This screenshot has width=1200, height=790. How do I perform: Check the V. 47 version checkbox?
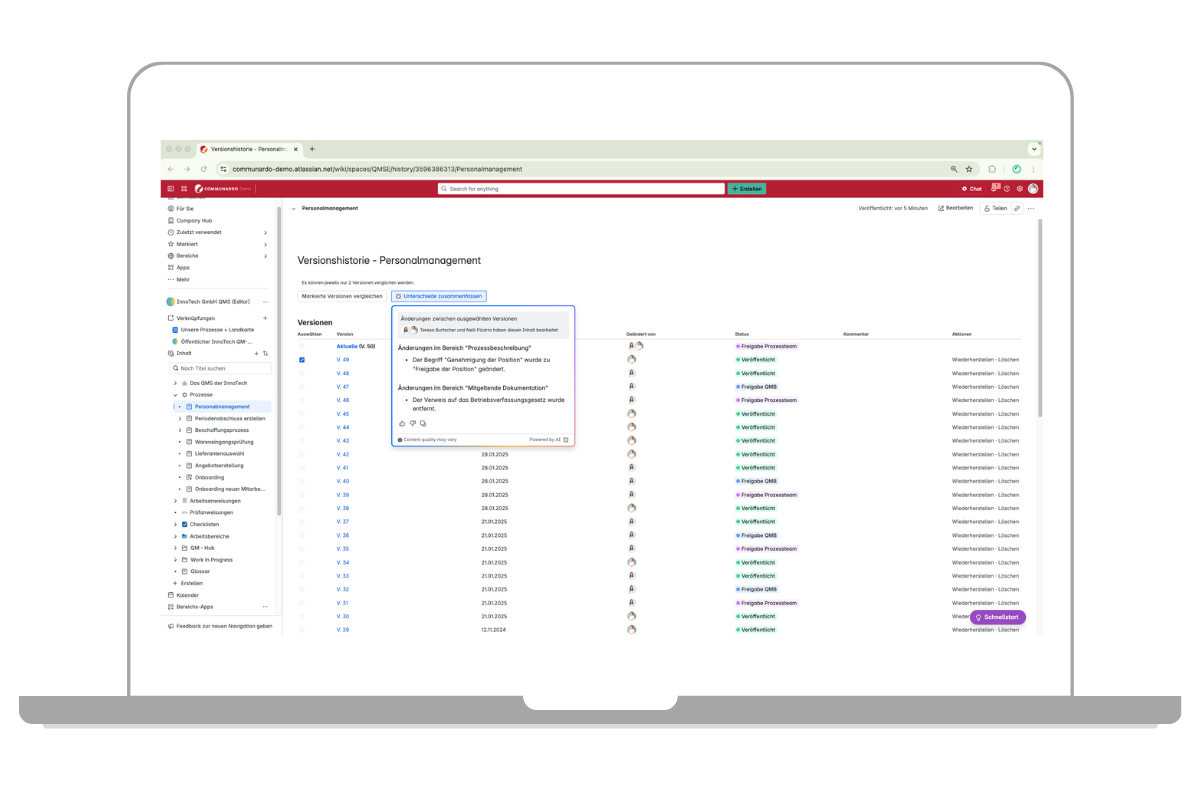[302, 386]
